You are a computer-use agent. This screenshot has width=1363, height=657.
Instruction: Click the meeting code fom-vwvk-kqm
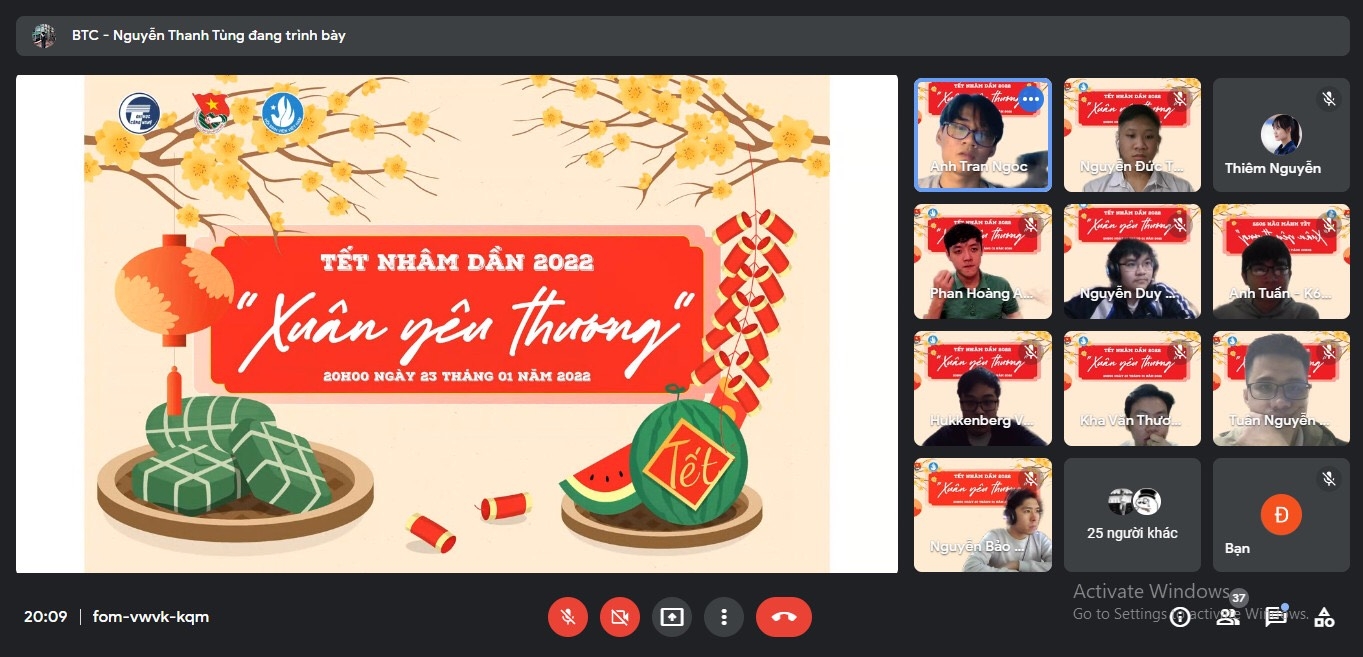click(151, 617)
